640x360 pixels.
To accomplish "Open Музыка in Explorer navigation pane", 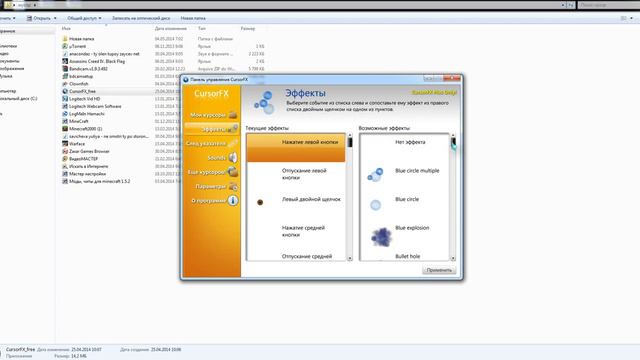I will point(6,76).
